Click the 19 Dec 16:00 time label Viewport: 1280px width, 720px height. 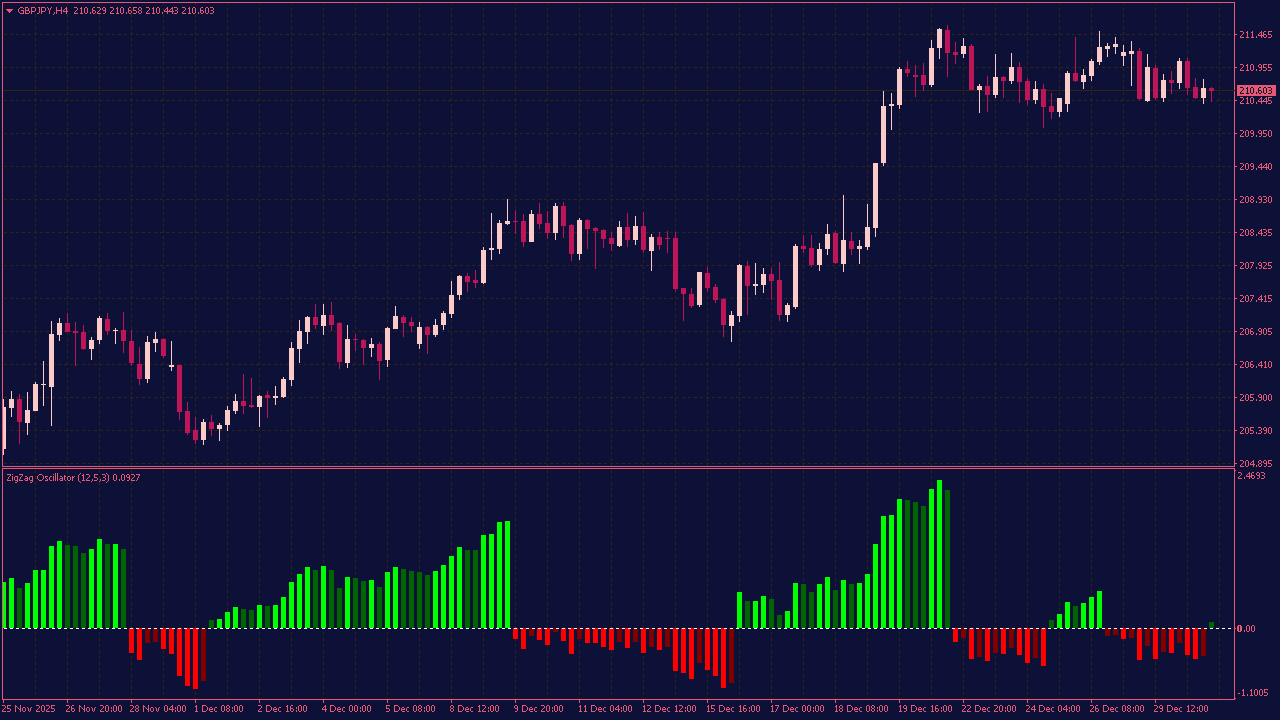point(925,709)
